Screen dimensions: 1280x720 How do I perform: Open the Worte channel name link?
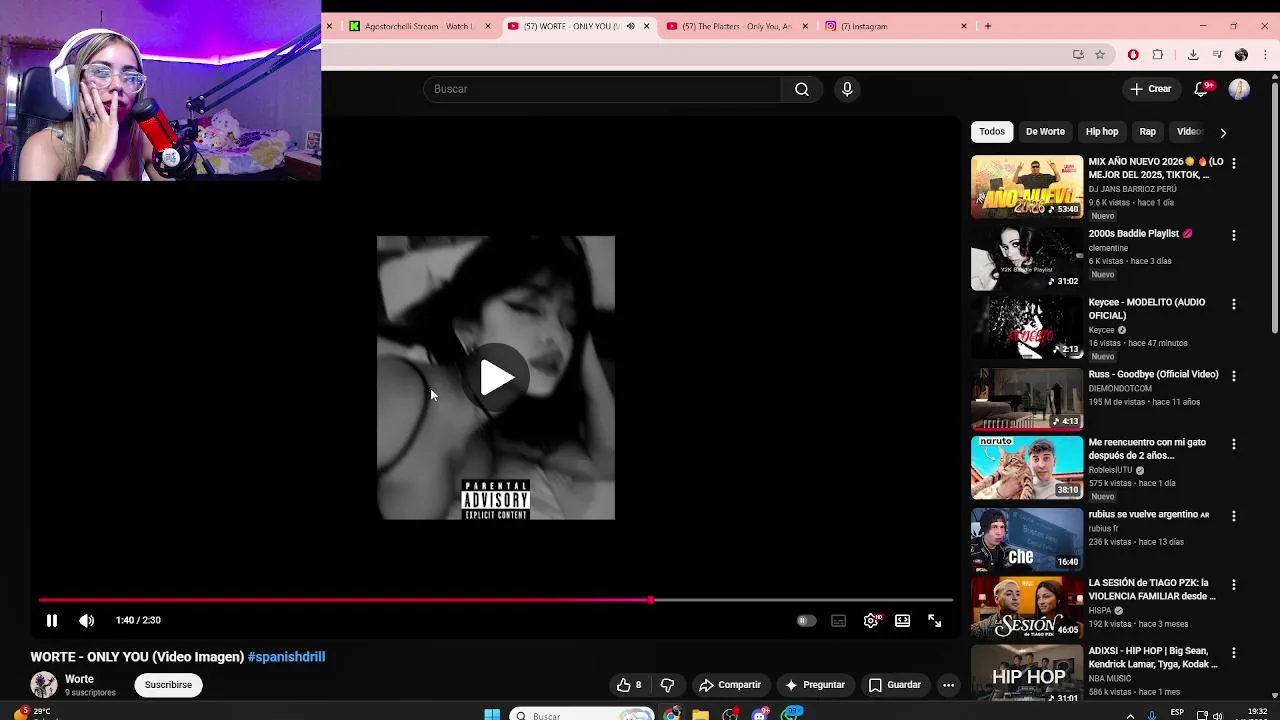[x=79, y=679]
